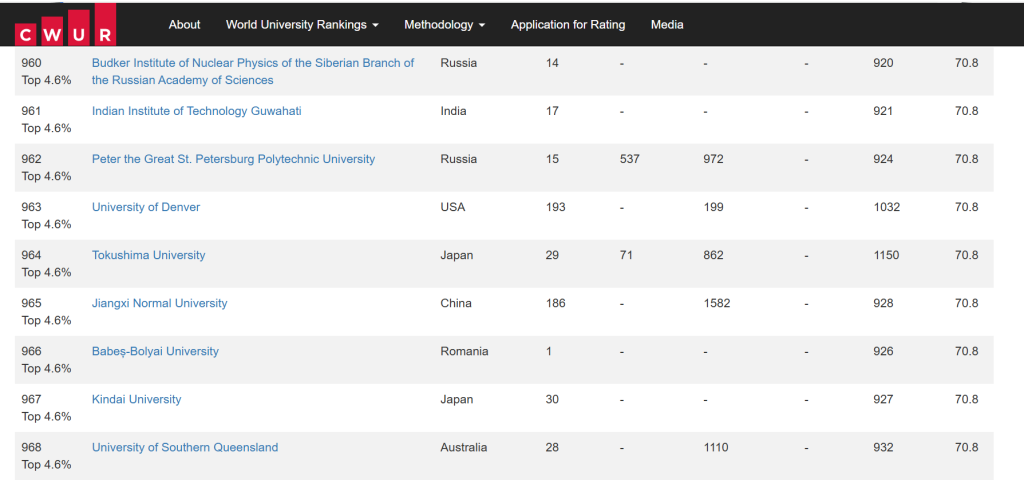Click Japan in the Tokushima University row
The image size is (1024, 484).
(x=456, y=255)
